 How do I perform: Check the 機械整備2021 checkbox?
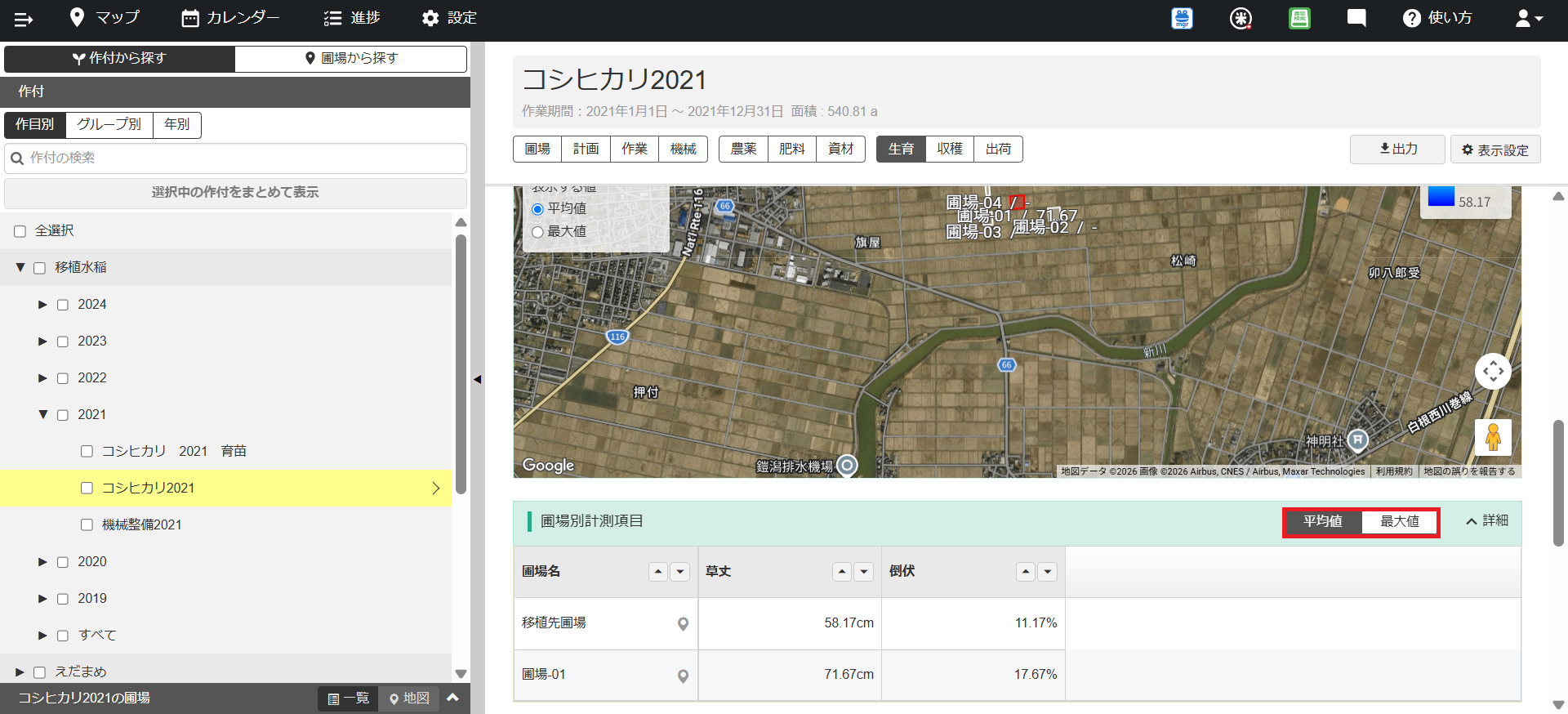pyautogui.click(x=87, y=524)
